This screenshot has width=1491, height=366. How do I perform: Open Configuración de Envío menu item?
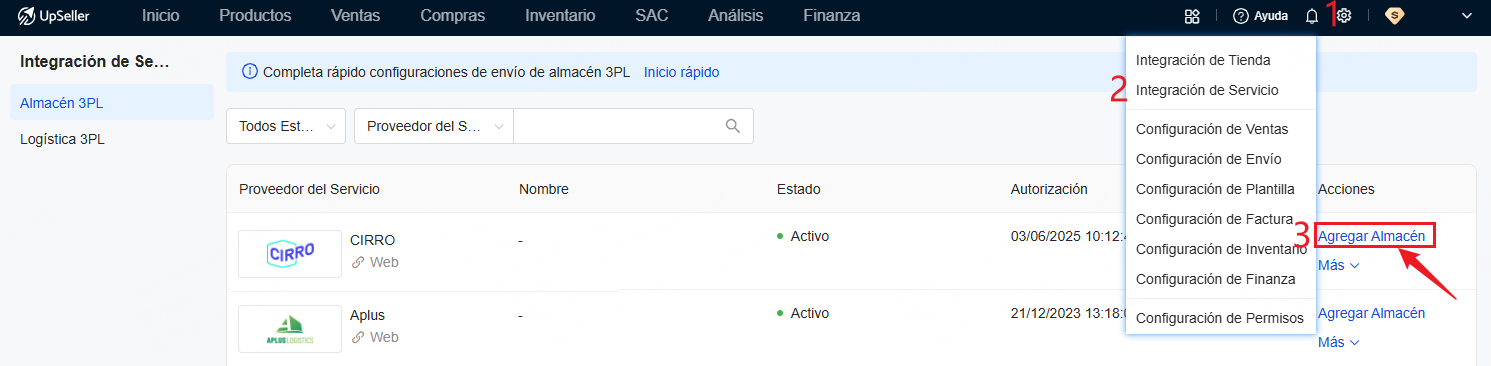1209,159
